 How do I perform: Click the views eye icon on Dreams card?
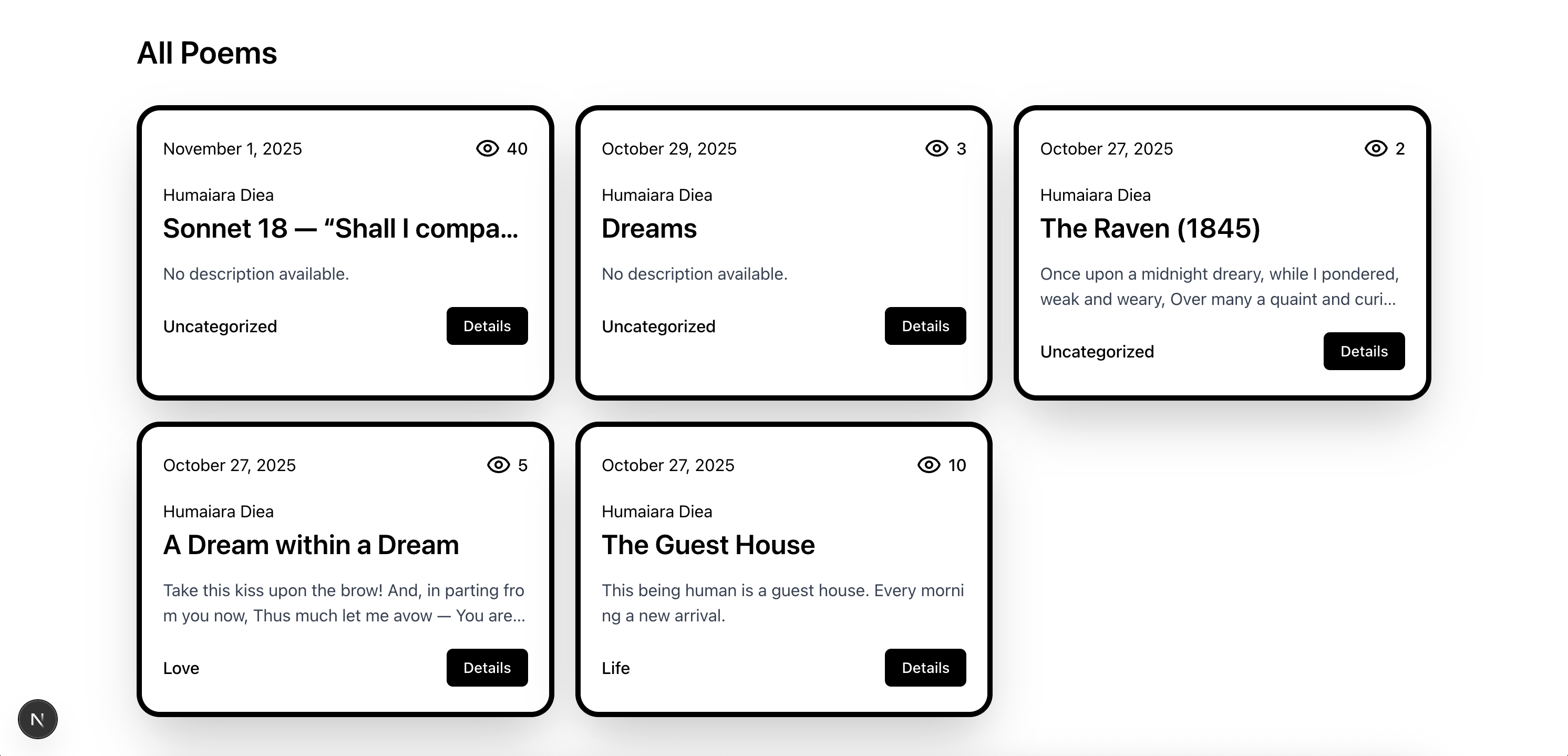[x=936, y=149]
